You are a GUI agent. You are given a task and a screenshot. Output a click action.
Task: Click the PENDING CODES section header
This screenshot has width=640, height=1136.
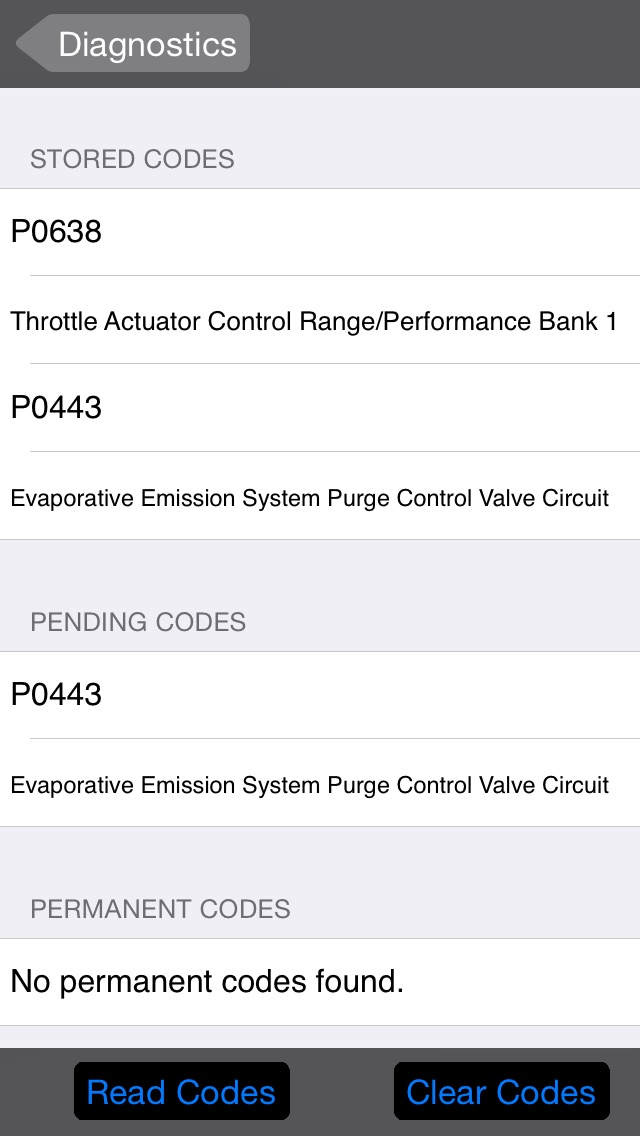coord(138,622)
